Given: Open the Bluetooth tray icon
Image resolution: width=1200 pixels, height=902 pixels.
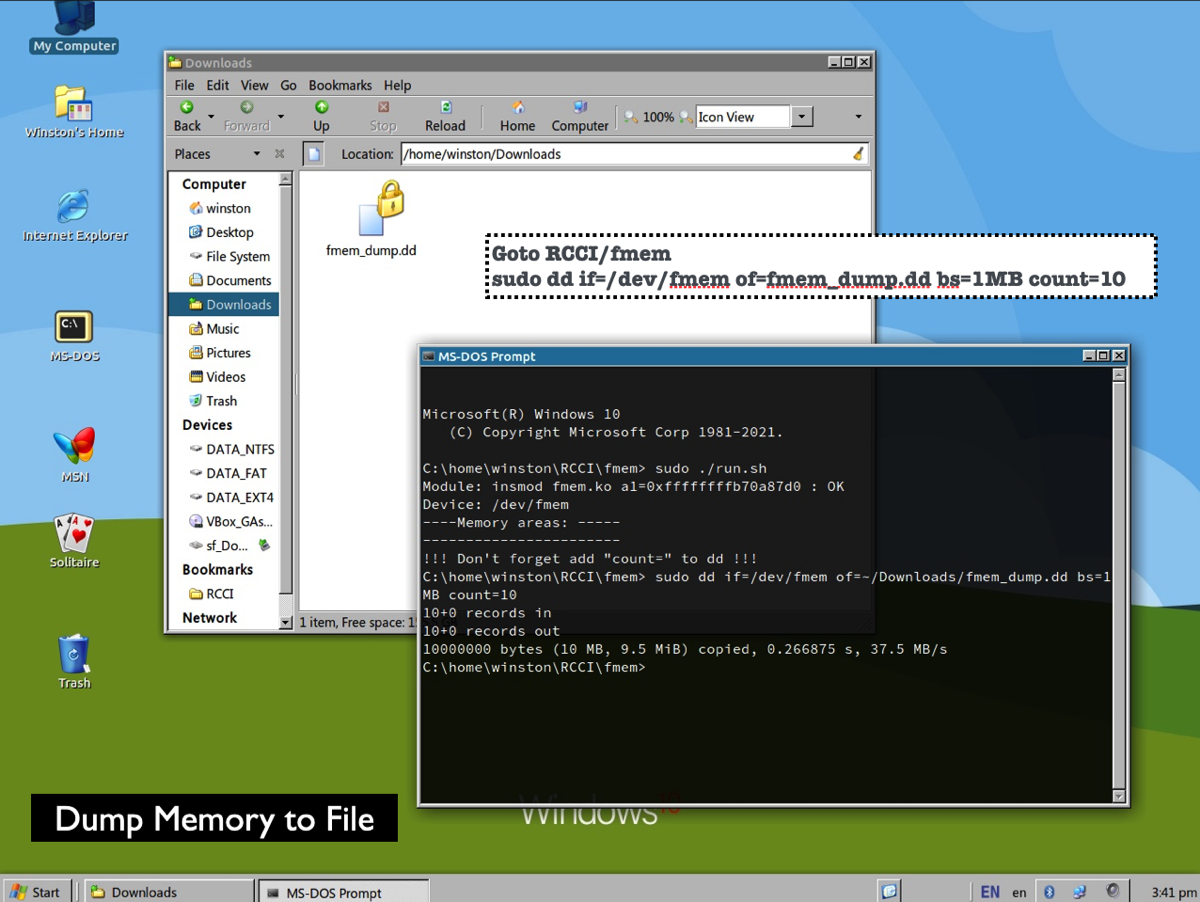Looking at the screenshot, I should click(x=1049, y=891).
